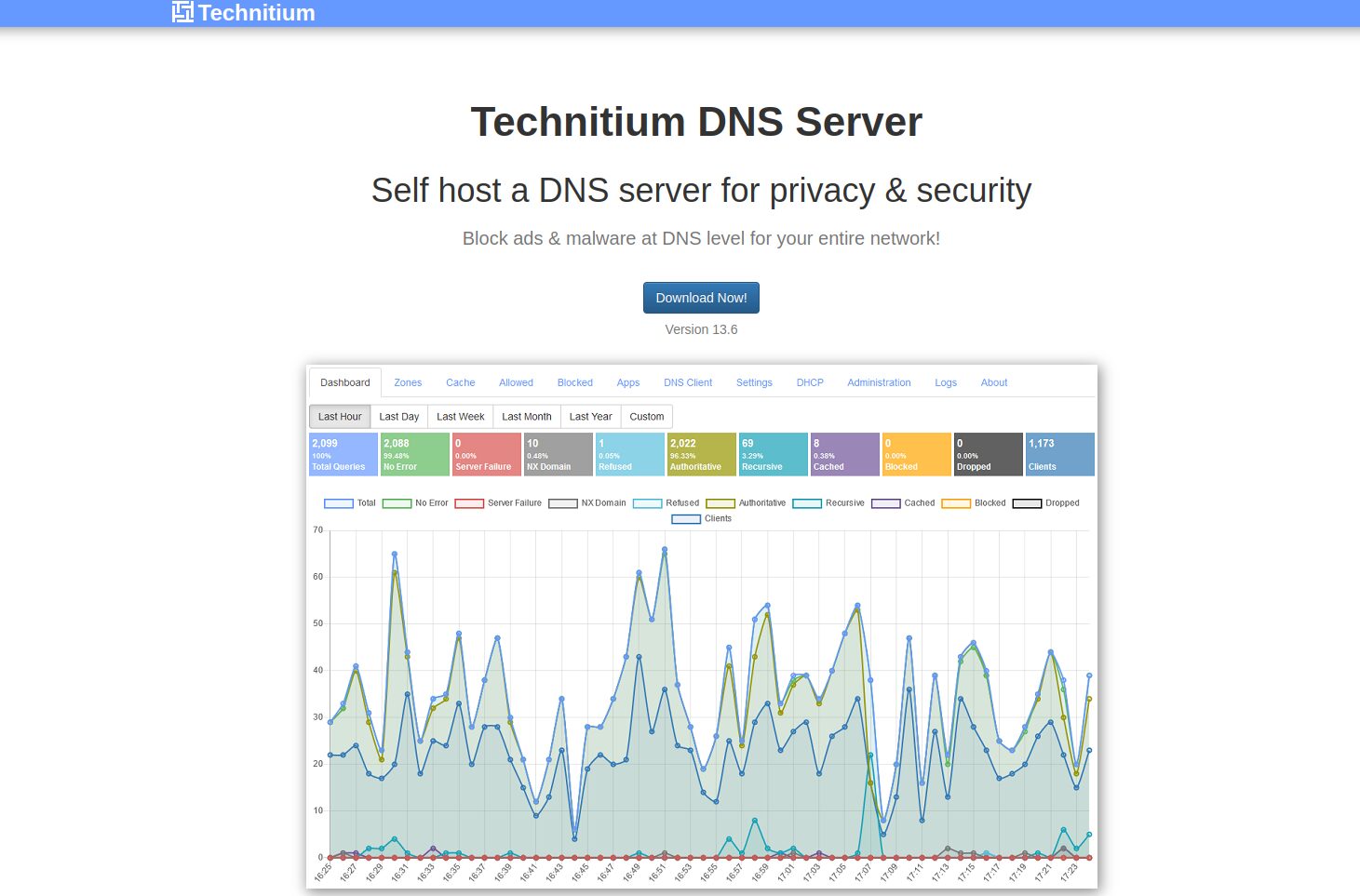1360x896 pixels.
Task: Click the Technitium logo icon in header
Action: pos(182,12)
